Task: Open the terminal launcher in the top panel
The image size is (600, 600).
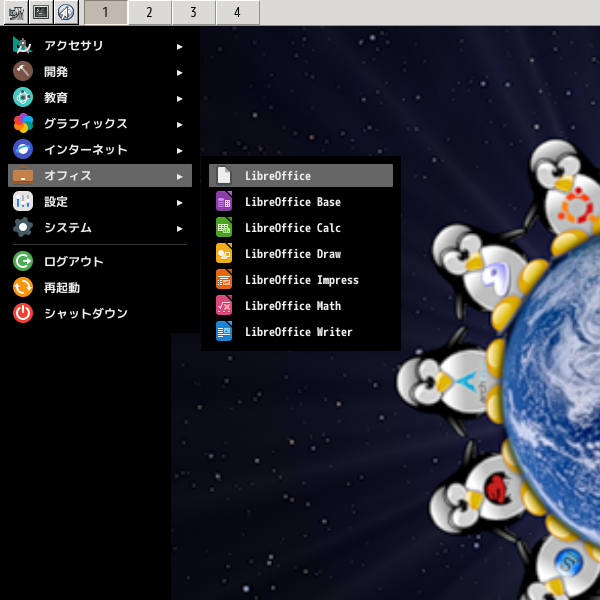Action: 41,12
